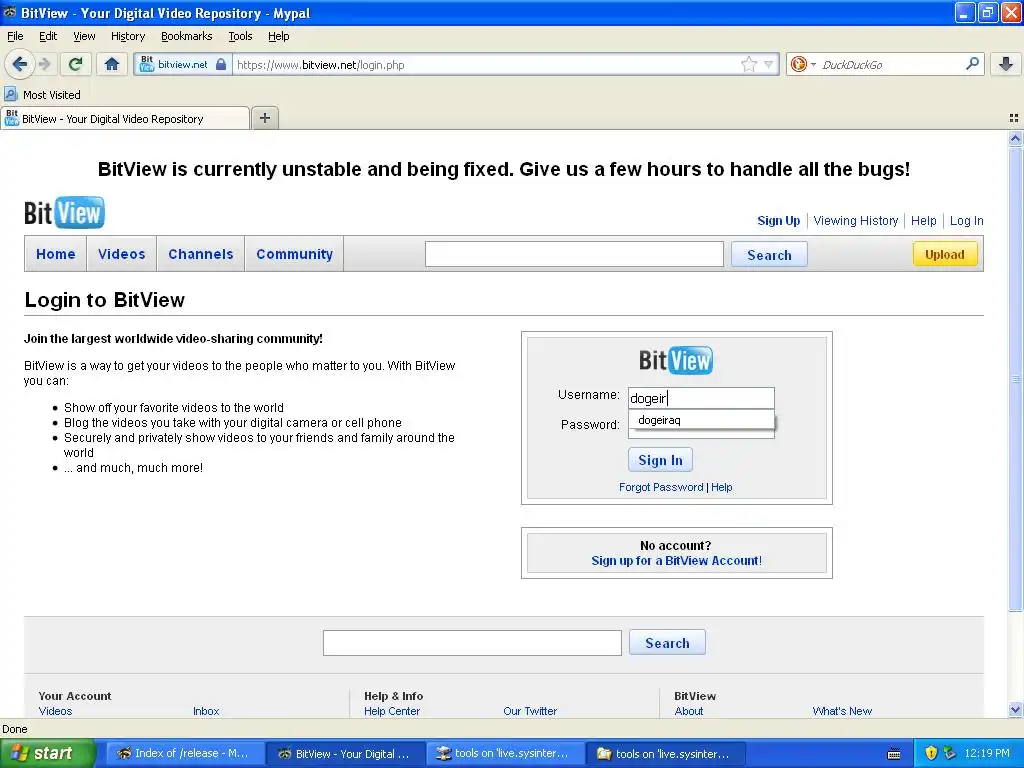The image size is (1024, 768).
Task: Click the page scrollbar down arrow
Action: (x=1015, y=710)
